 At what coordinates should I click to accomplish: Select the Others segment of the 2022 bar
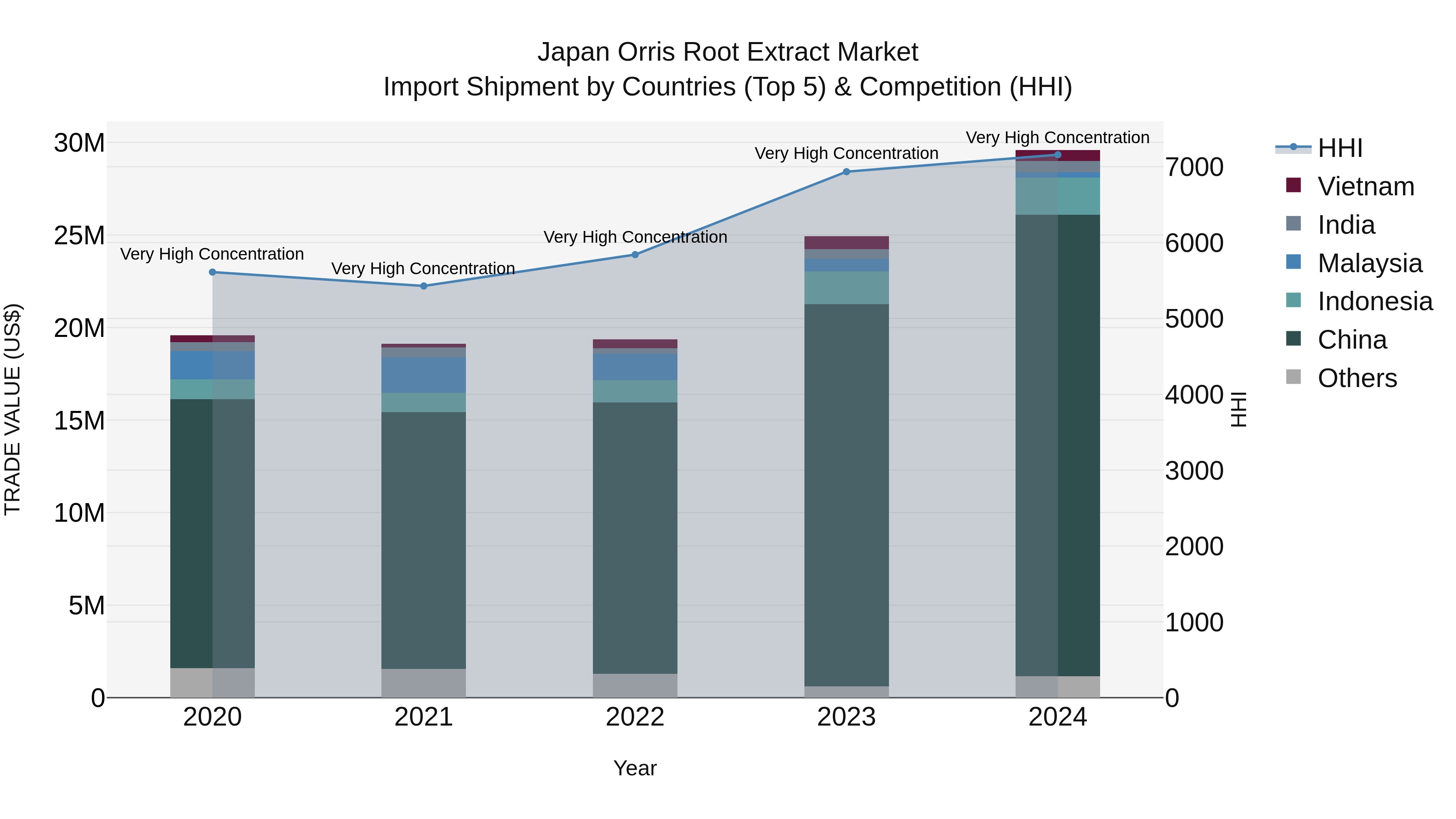coord(635,686)
